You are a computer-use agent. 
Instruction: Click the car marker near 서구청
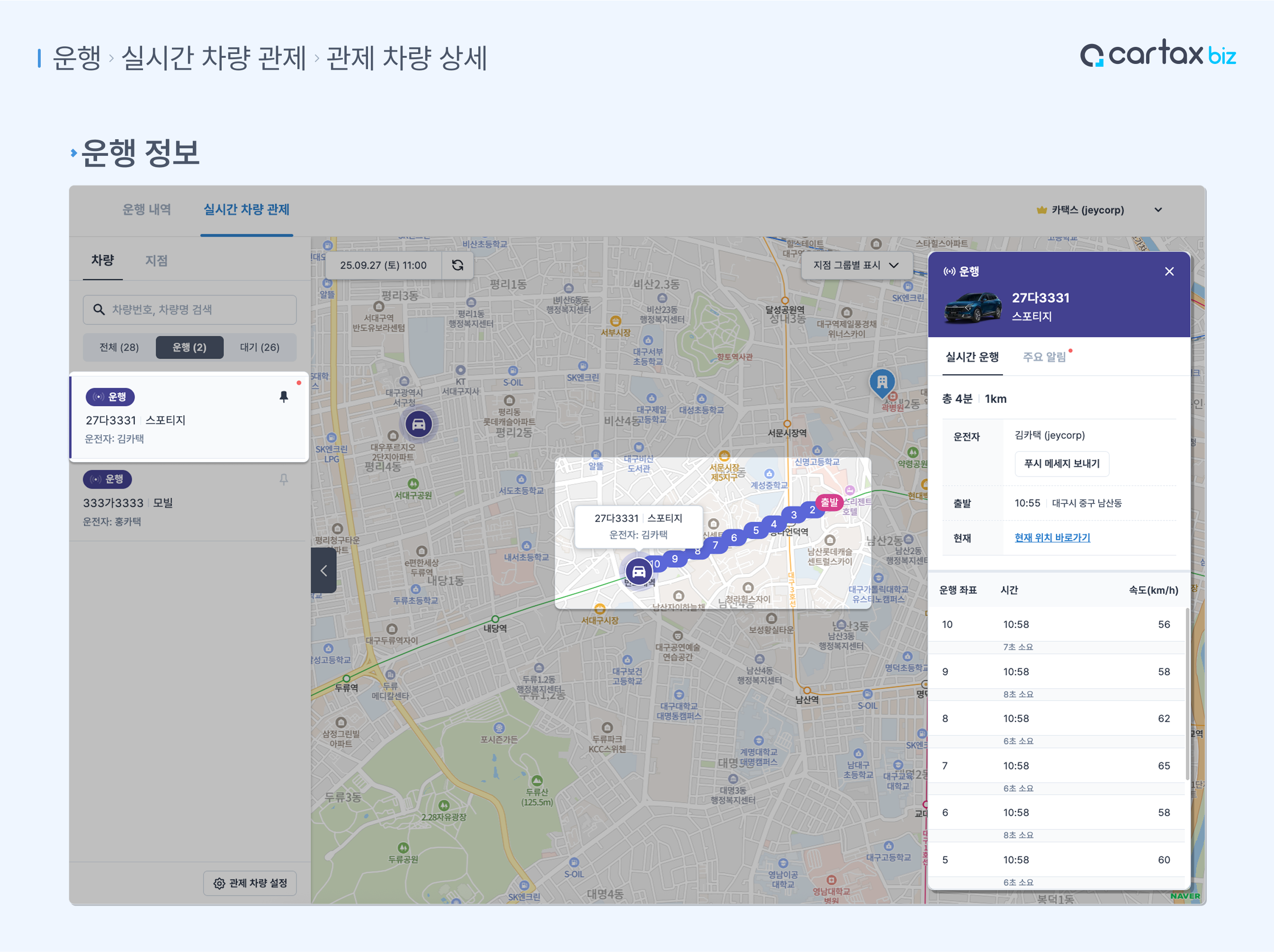tap(419, 425)
